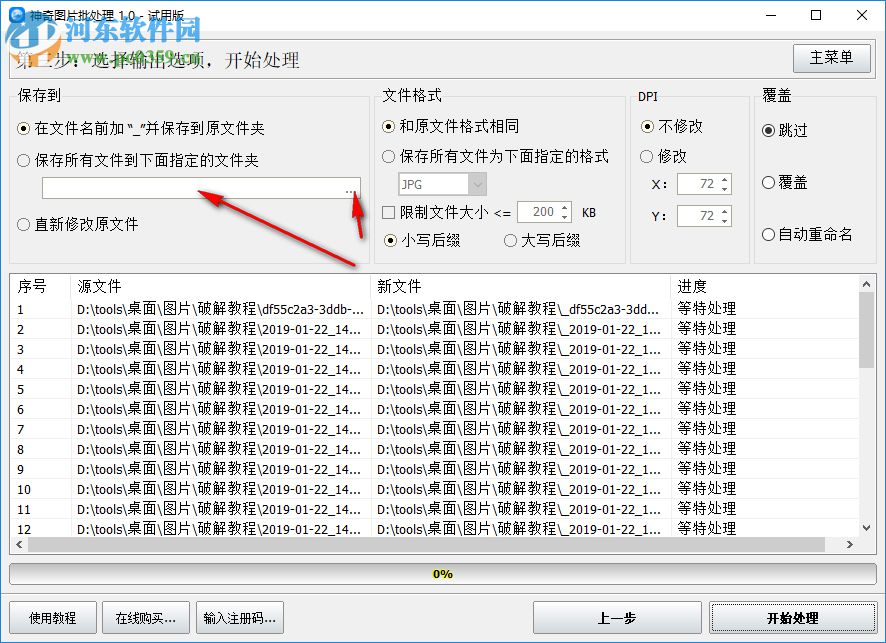Select 直新修改原文件 save option

(24, 223)
